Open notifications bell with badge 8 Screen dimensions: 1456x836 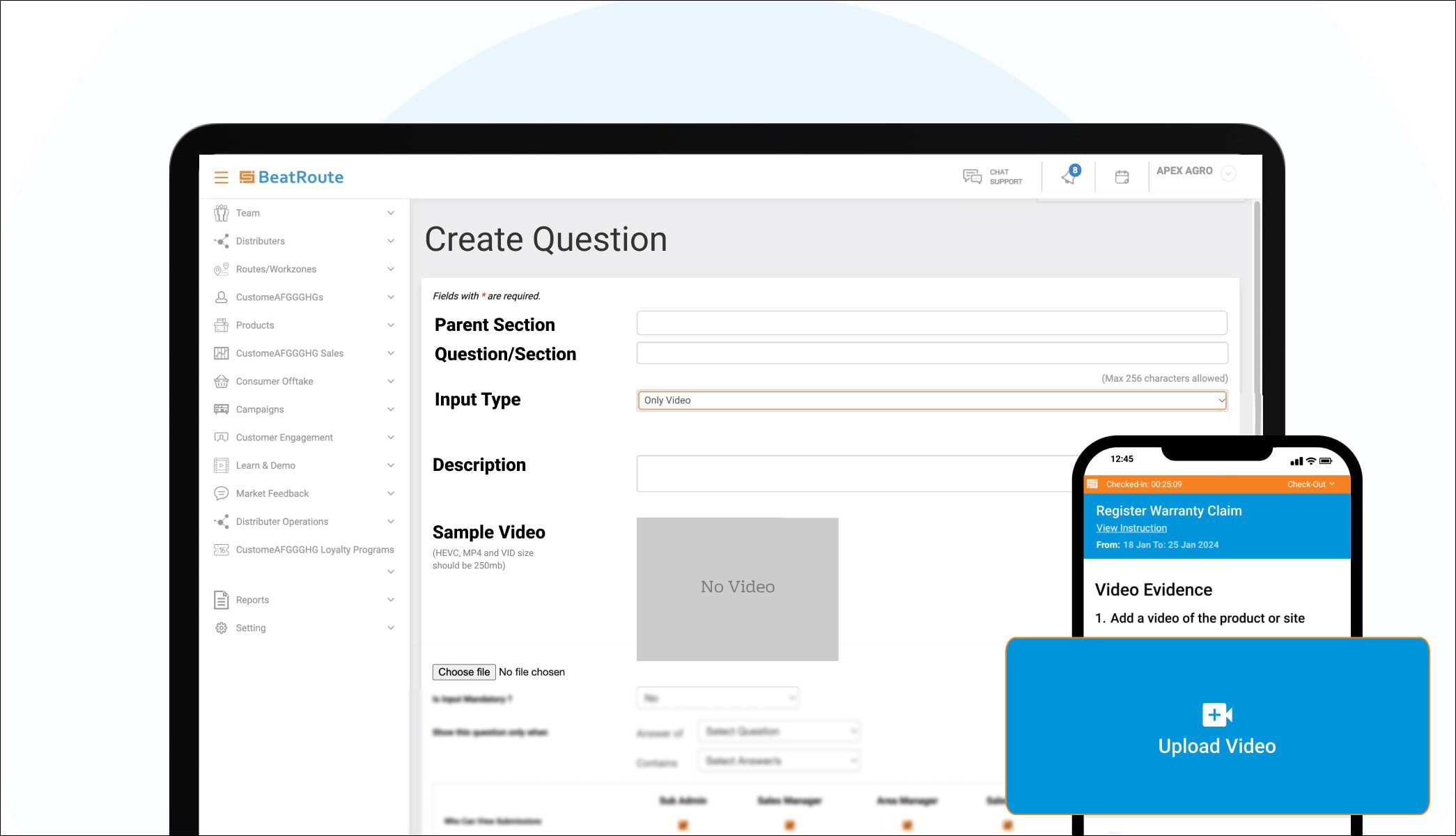1070,175
